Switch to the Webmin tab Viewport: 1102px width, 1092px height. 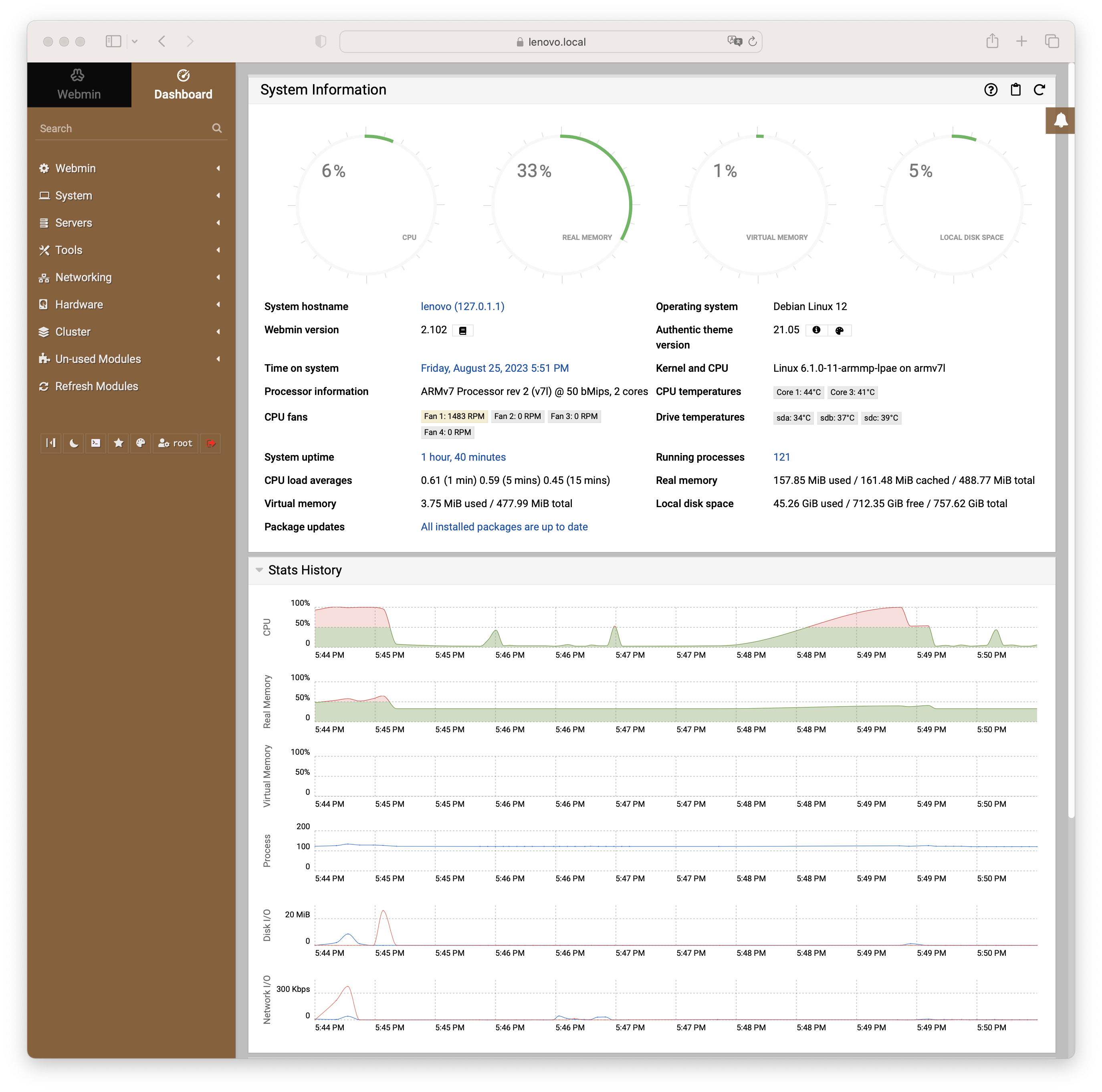[x=79, y=85]
